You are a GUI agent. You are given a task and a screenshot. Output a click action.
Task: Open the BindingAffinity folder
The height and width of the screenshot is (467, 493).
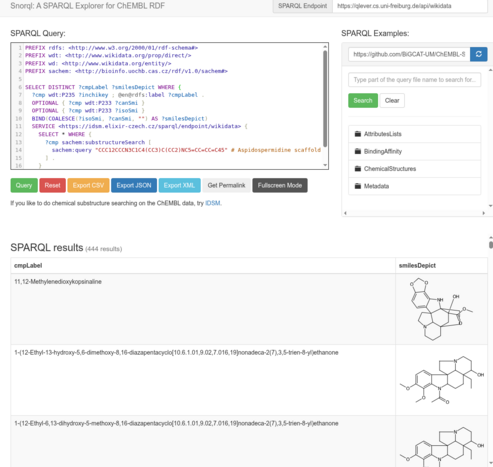pyautogui.click(x=414, y=151)
